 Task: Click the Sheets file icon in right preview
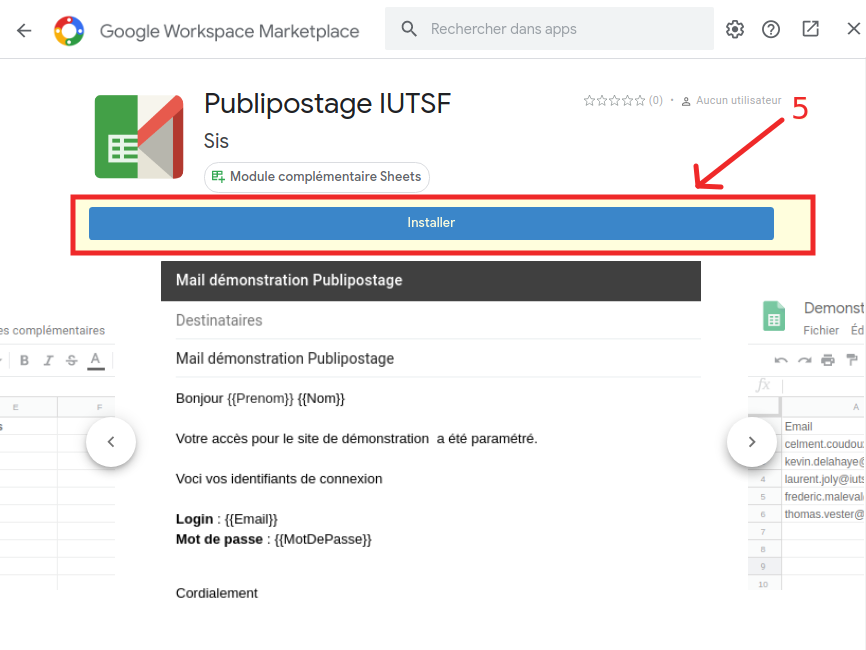pyautogui.click(x=774, y=316)
